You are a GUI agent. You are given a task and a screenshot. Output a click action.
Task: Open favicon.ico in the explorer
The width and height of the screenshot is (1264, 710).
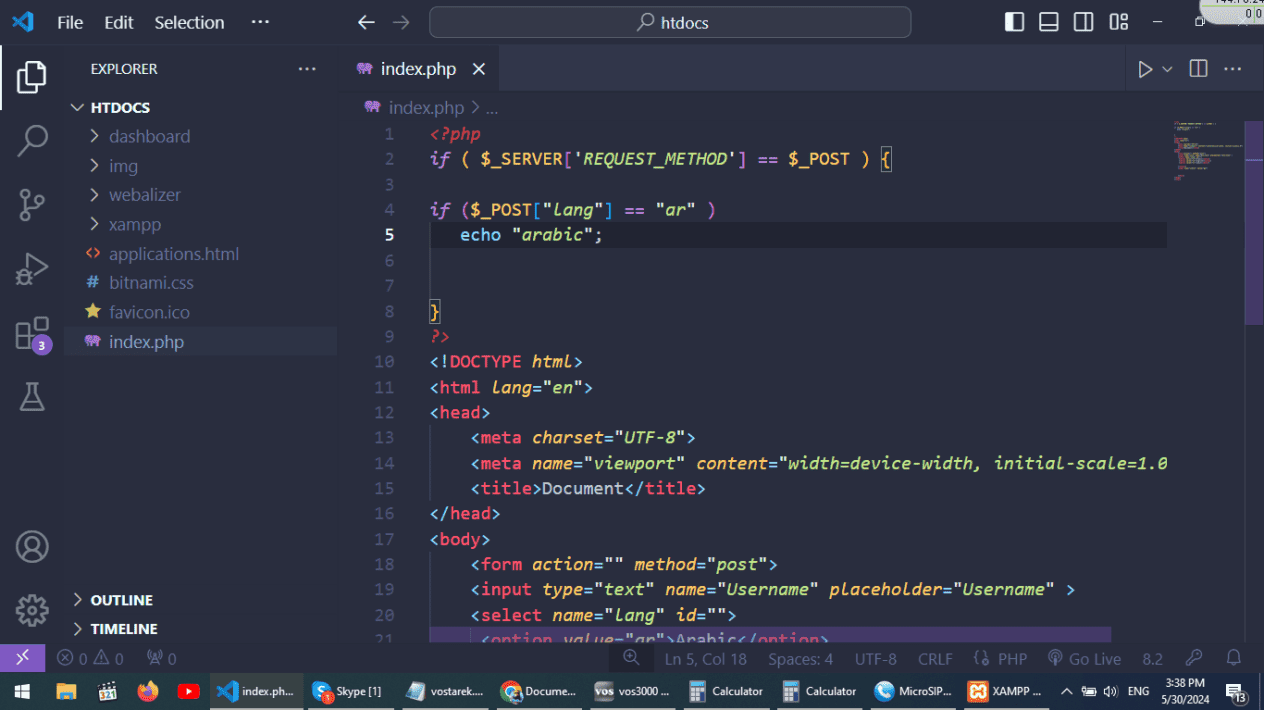pos(200,312)
